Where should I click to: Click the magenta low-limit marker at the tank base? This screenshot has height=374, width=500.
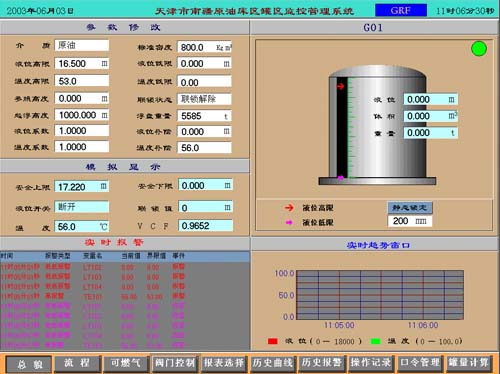point(340,178)
